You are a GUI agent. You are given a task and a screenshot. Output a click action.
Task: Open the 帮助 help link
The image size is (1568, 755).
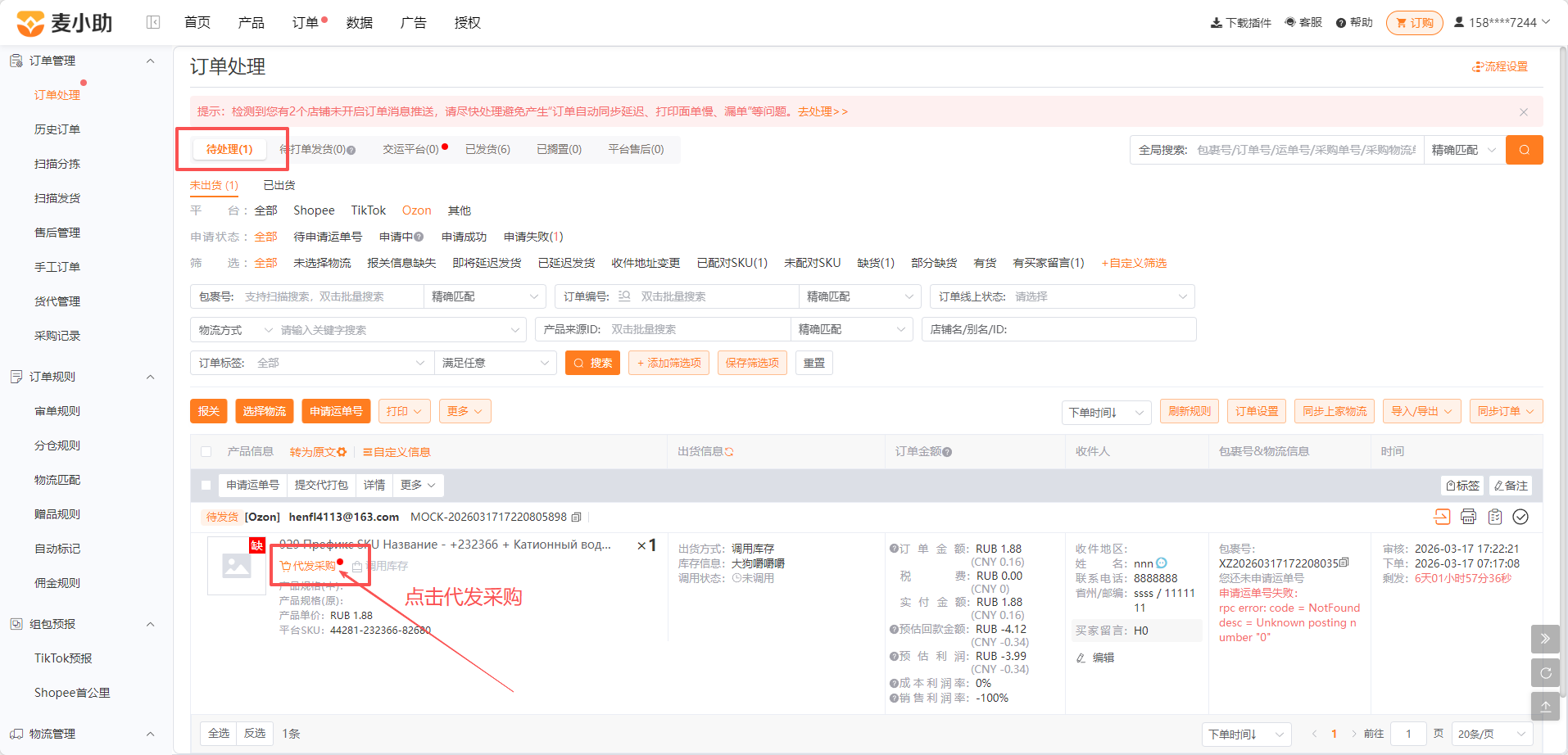(1354, 22)
